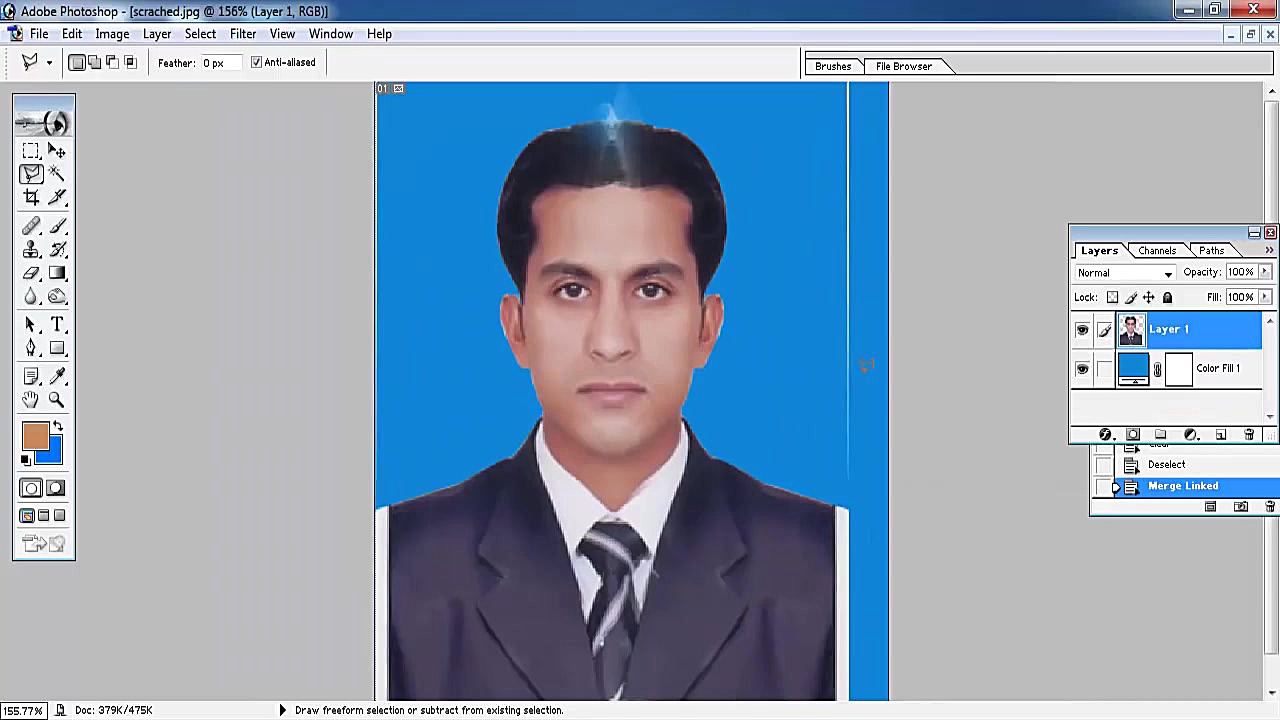1280x720 pixels.
Task: Add a layer mask in Layers panel
Action: click(x=1133, y=435)
